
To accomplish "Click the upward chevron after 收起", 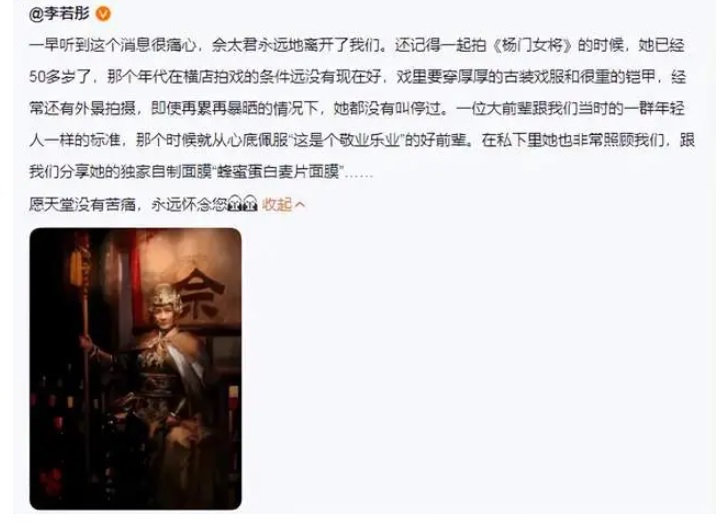I will coord(300,205).
